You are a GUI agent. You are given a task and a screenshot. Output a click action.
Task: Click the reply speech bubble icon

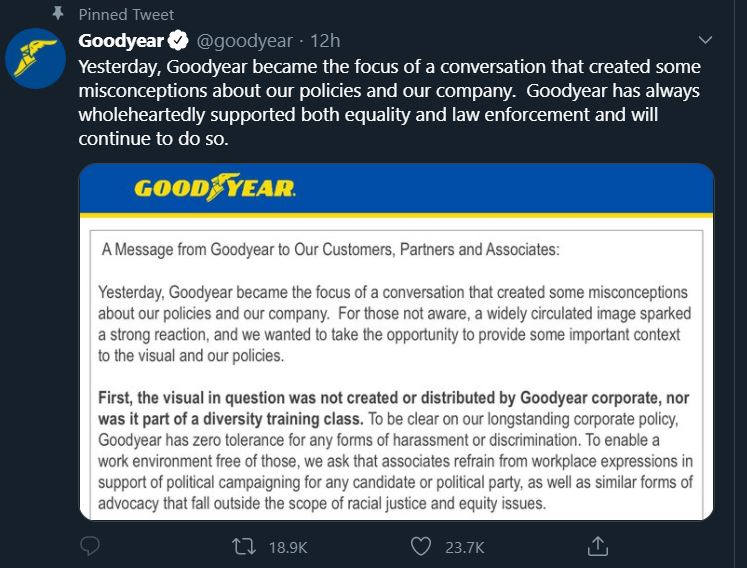click(90, 546)
